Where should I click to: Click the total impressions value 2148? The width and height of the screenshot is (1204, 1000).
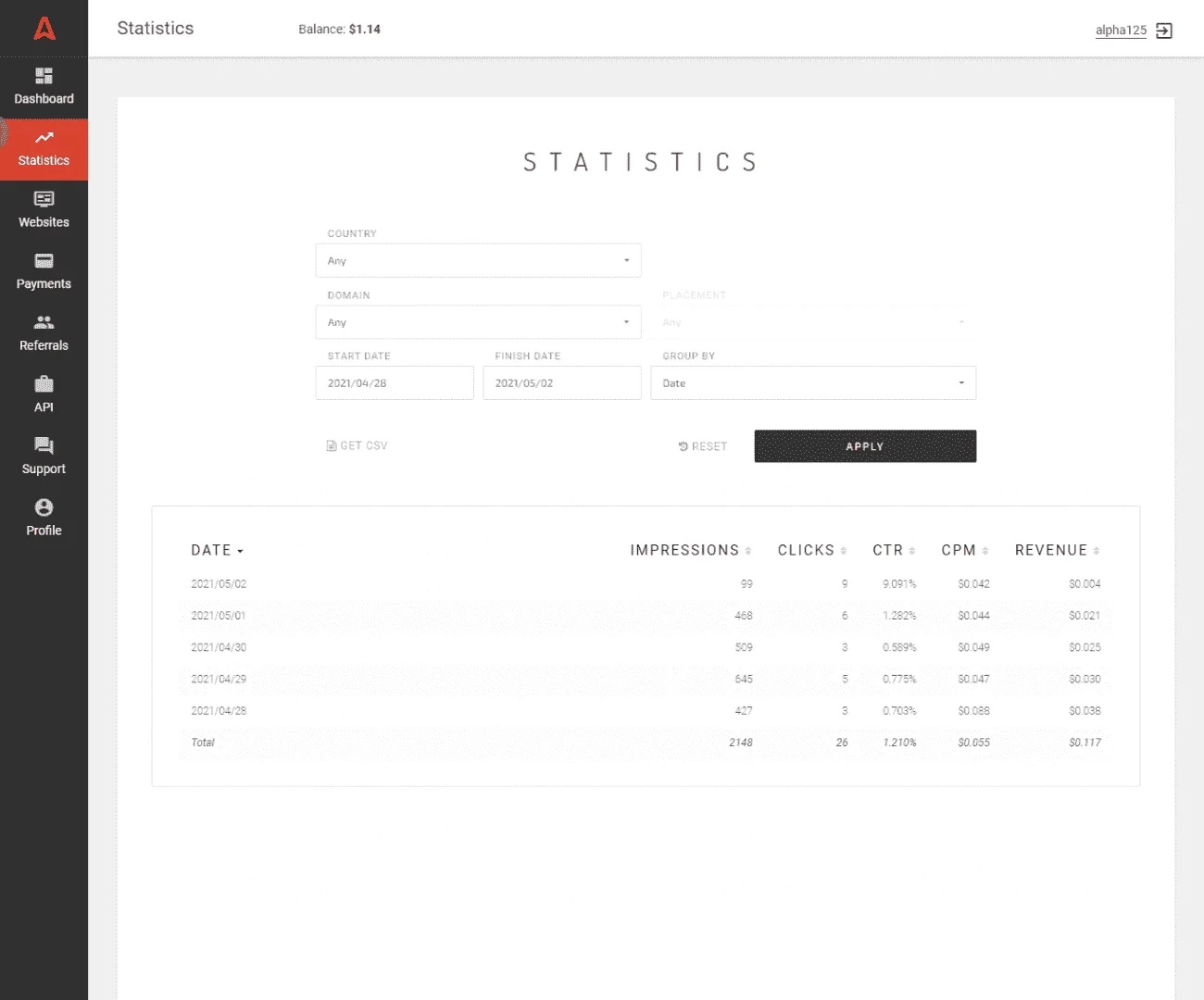741,743
